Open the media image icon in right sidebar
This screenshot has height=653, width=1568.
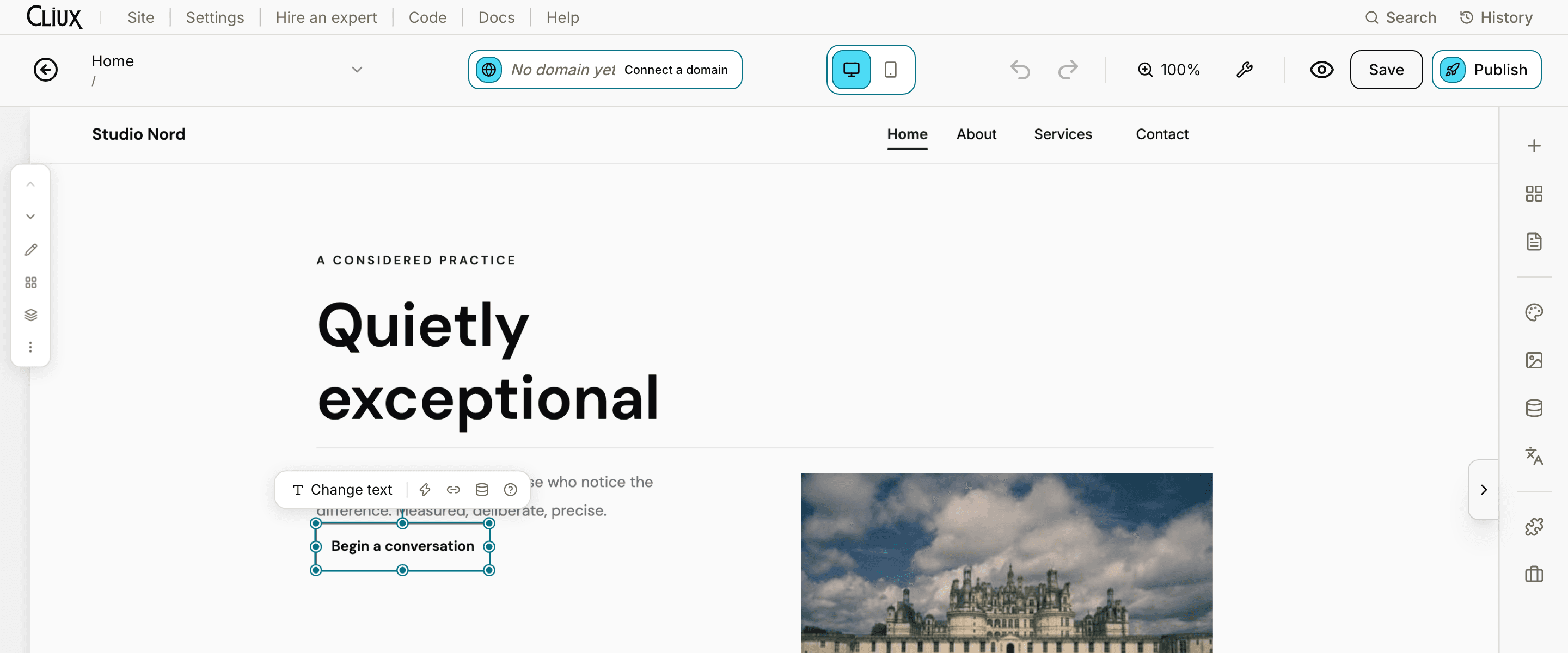(x=1533, y=360)
